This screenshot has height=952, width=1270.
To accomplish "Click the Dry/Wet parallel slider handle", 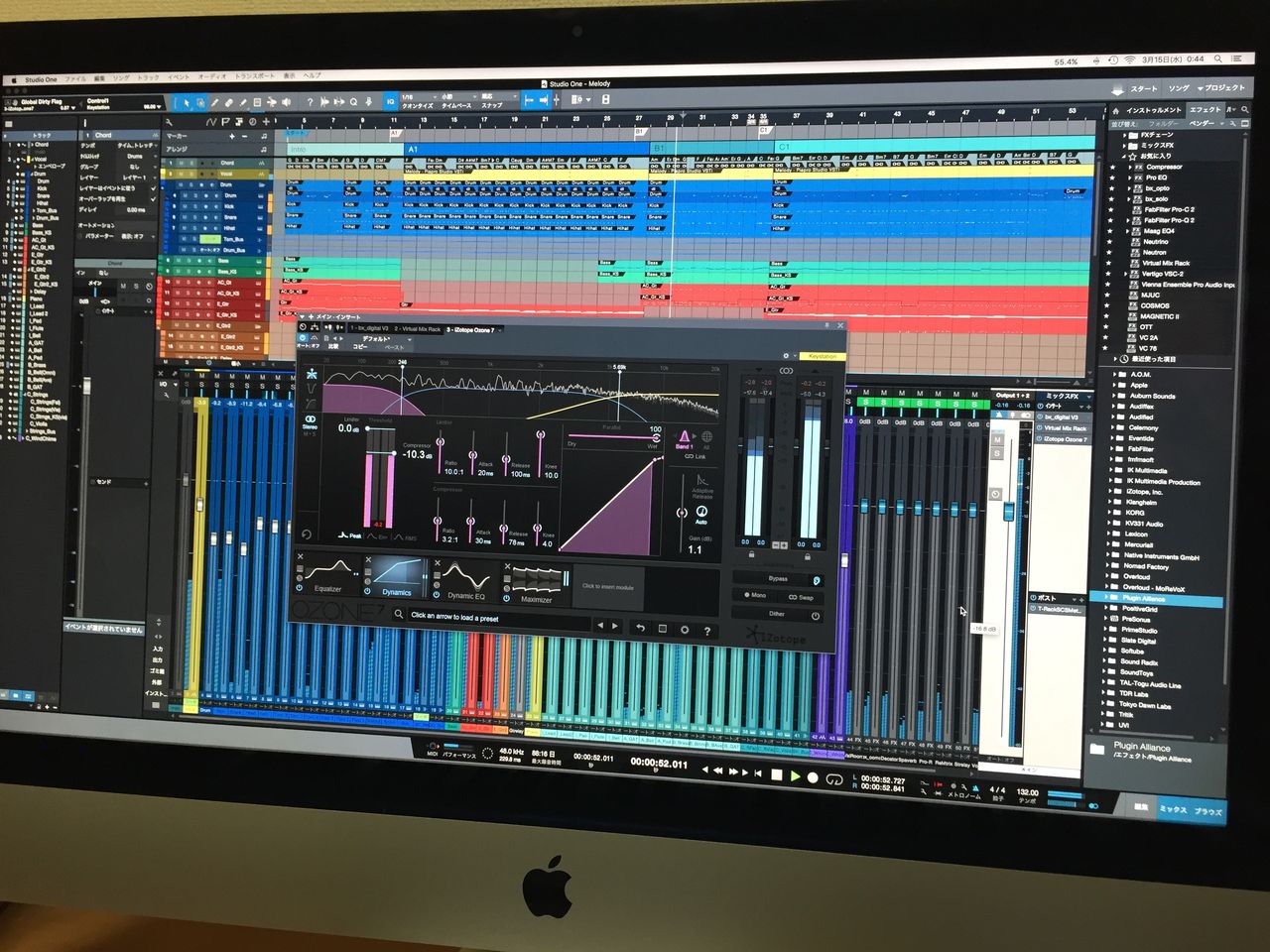I will coord(656,437).
